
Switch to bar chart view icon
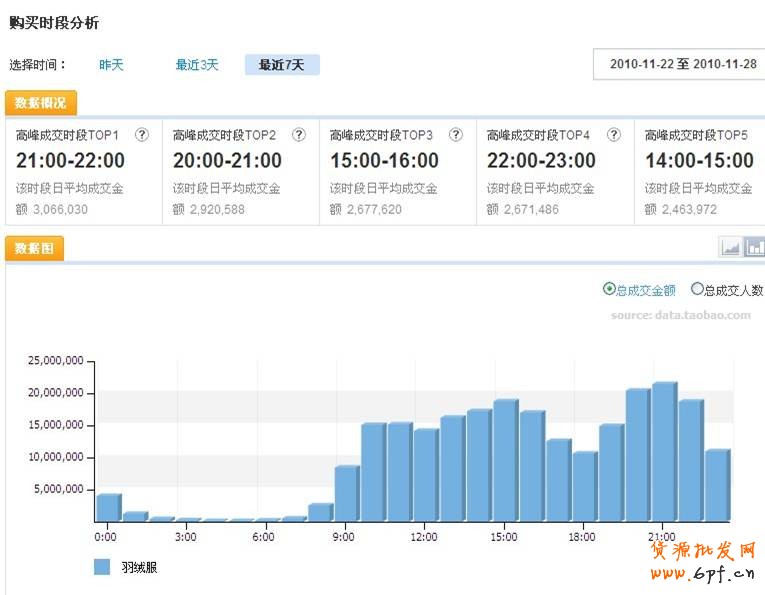[755, 247]
